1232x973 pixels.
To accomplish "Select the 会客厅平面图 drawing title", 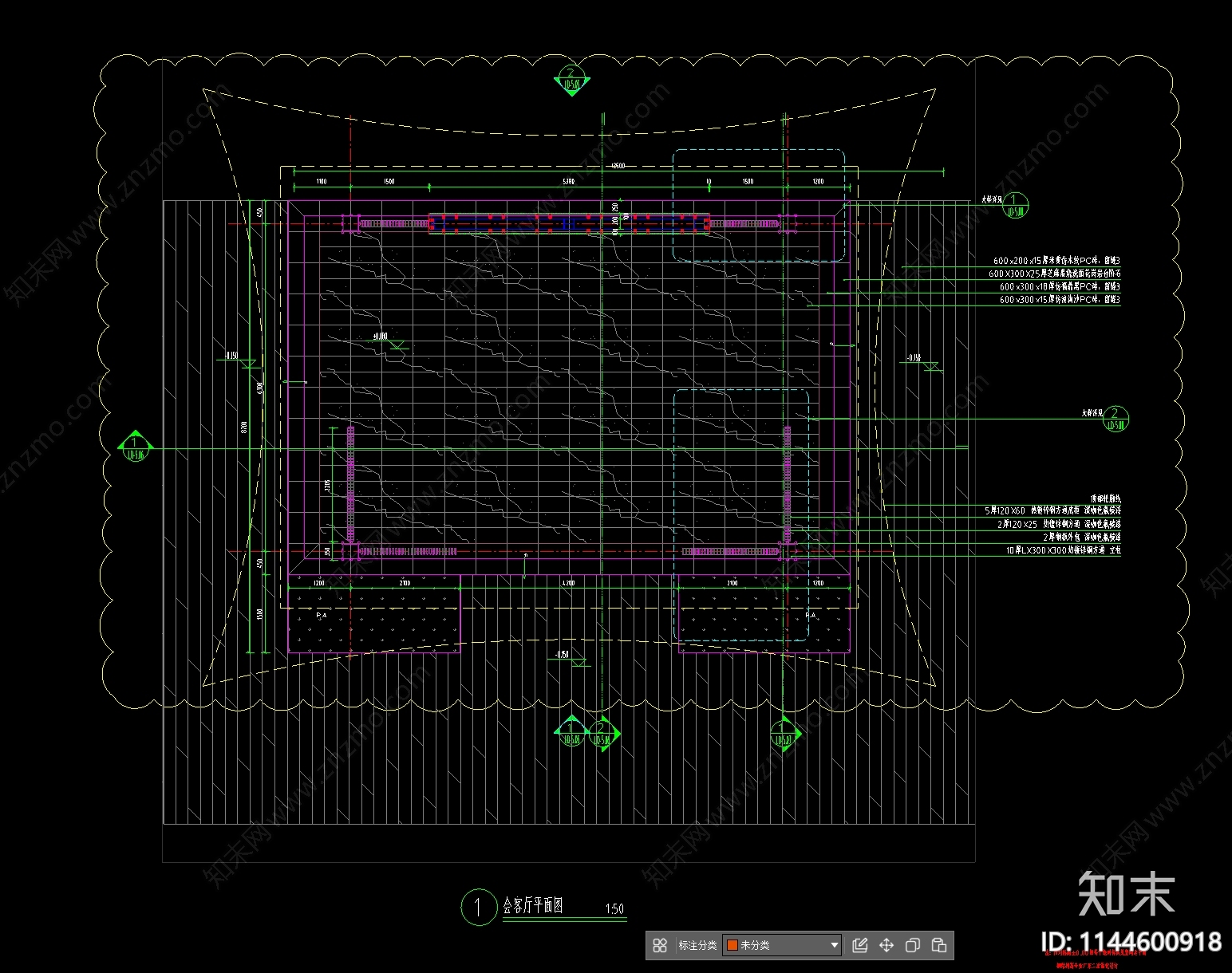I will coord(533,905).
